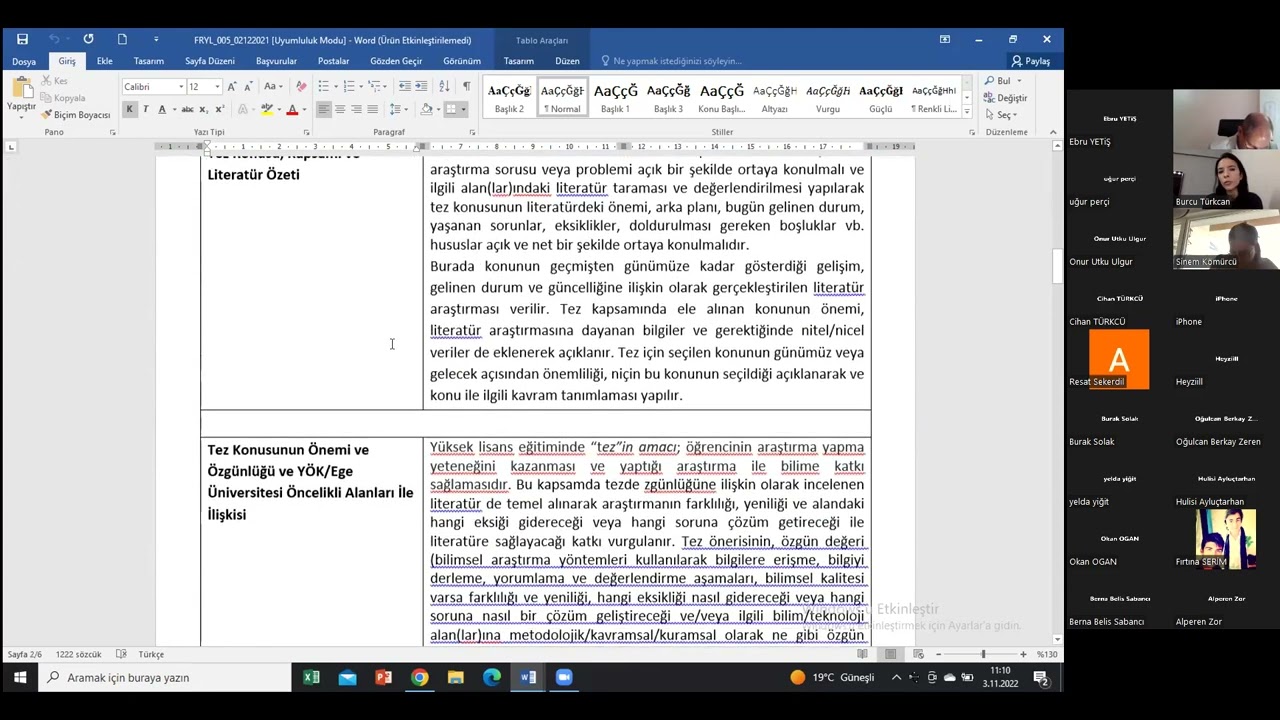Switch to the Ekle ribbon tab

pyautogui.click(x=104, y=61)
